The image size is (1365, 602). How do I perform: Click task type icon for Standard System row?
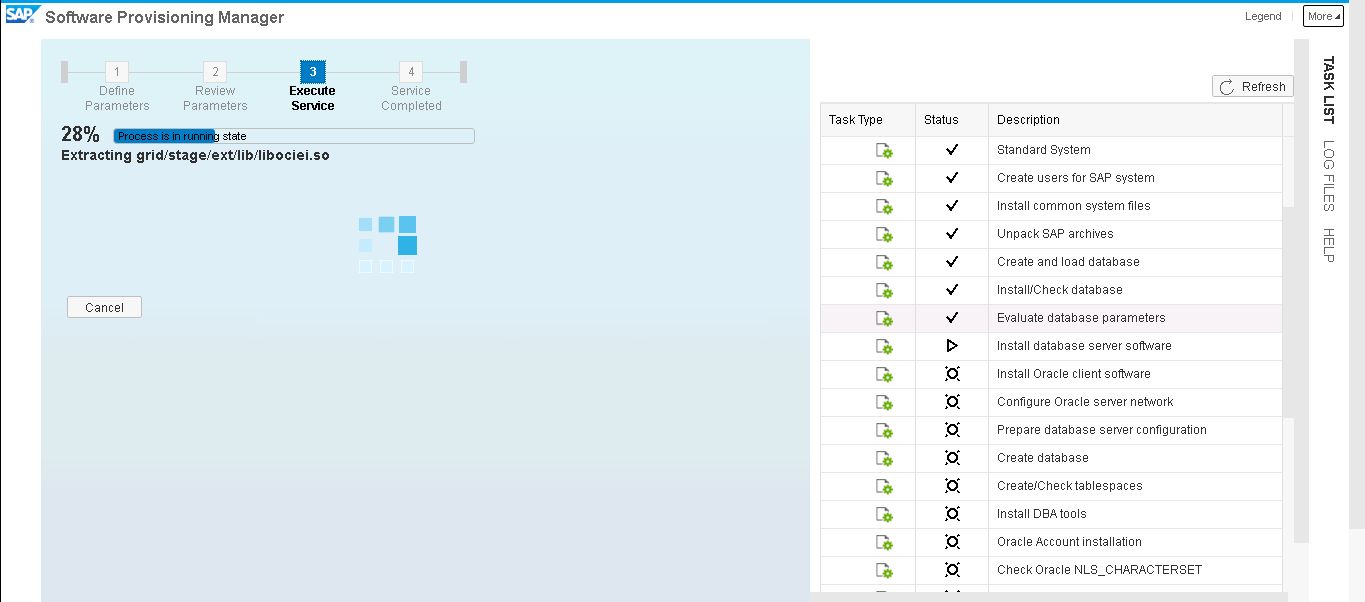click(884, 150)
